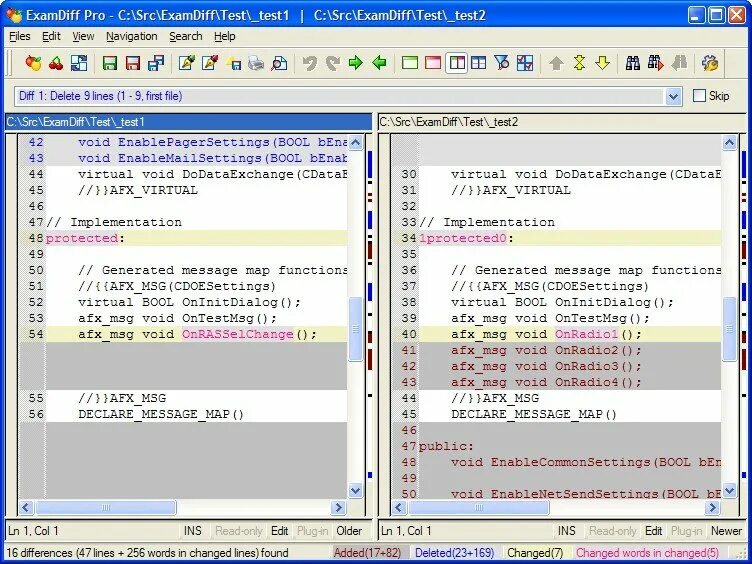This screenshot has width=752, height=564.
Task: Click right pane header _test2 path
Action: click(x=562, y=122)
